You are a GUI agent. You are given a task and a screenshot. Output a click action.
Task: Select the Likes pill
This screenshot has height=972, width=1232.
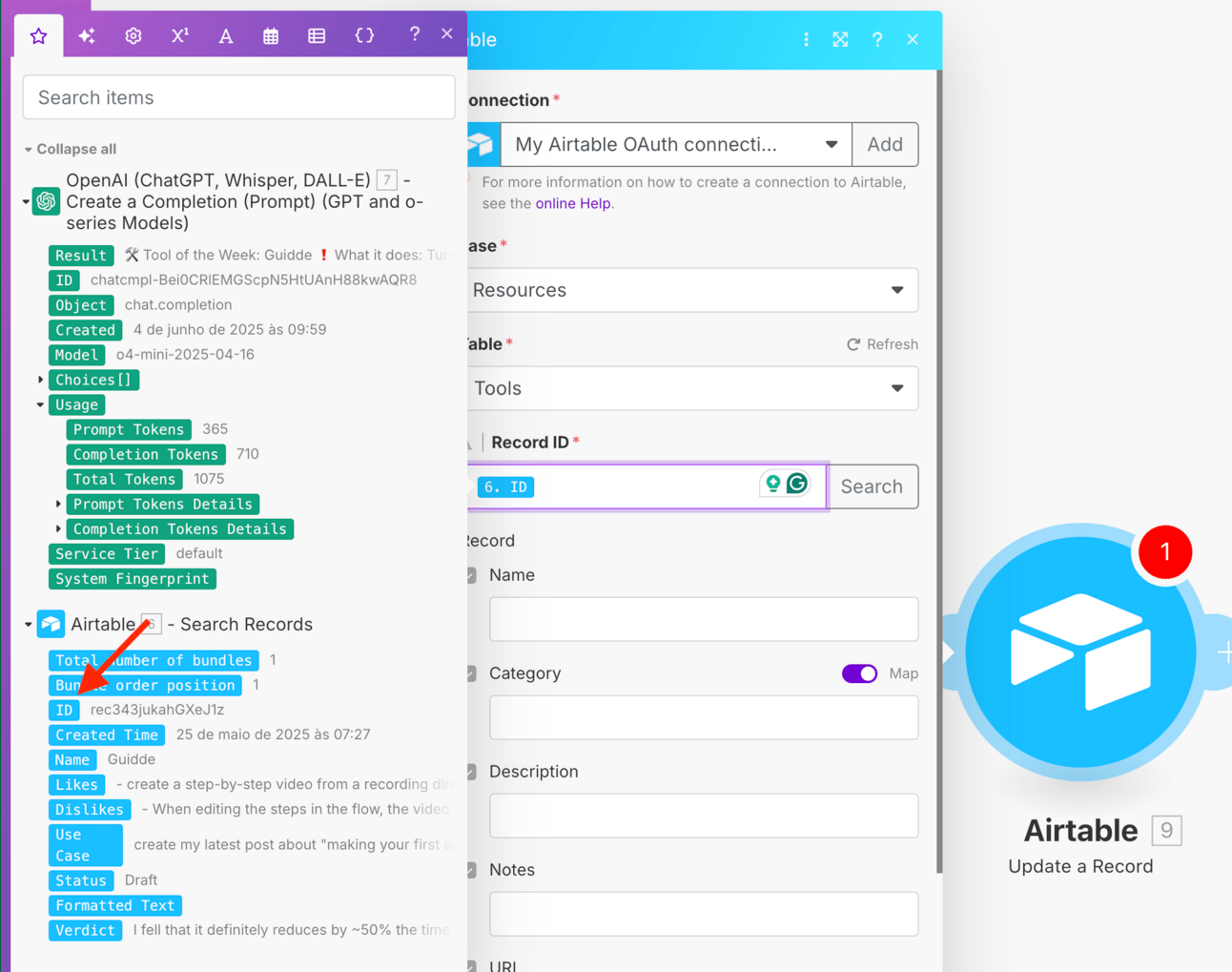pyautogui.click(x=76, y=784)
